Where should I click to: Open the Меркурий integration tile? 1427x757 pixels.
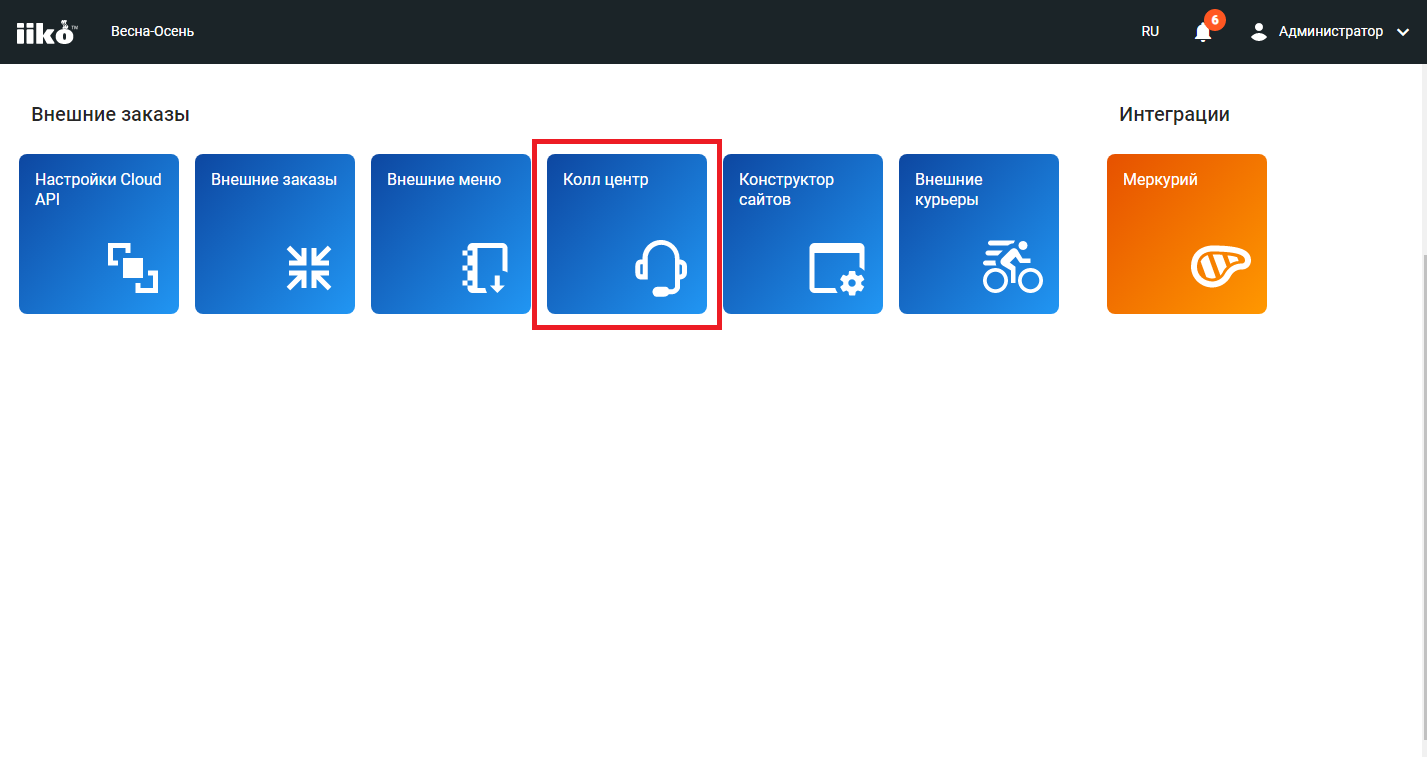coord(1187,234)
